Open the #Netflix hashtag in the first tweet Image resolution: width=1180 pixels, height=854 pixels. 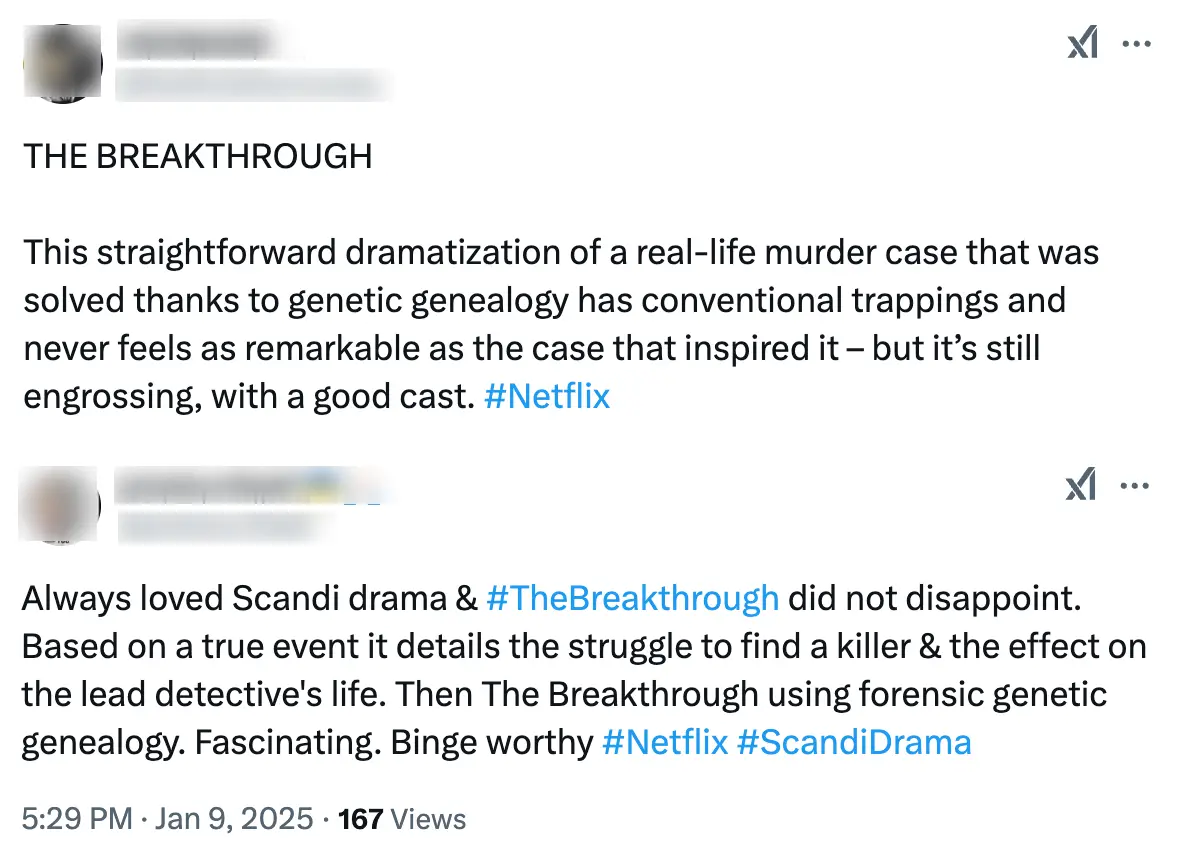tap(546, 396)
